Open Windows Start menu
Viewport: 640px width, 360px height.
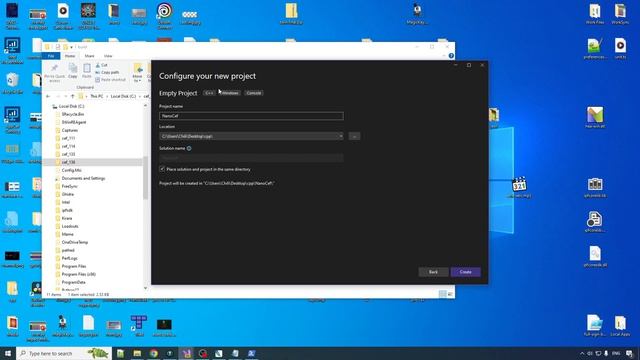pos(8,353)
